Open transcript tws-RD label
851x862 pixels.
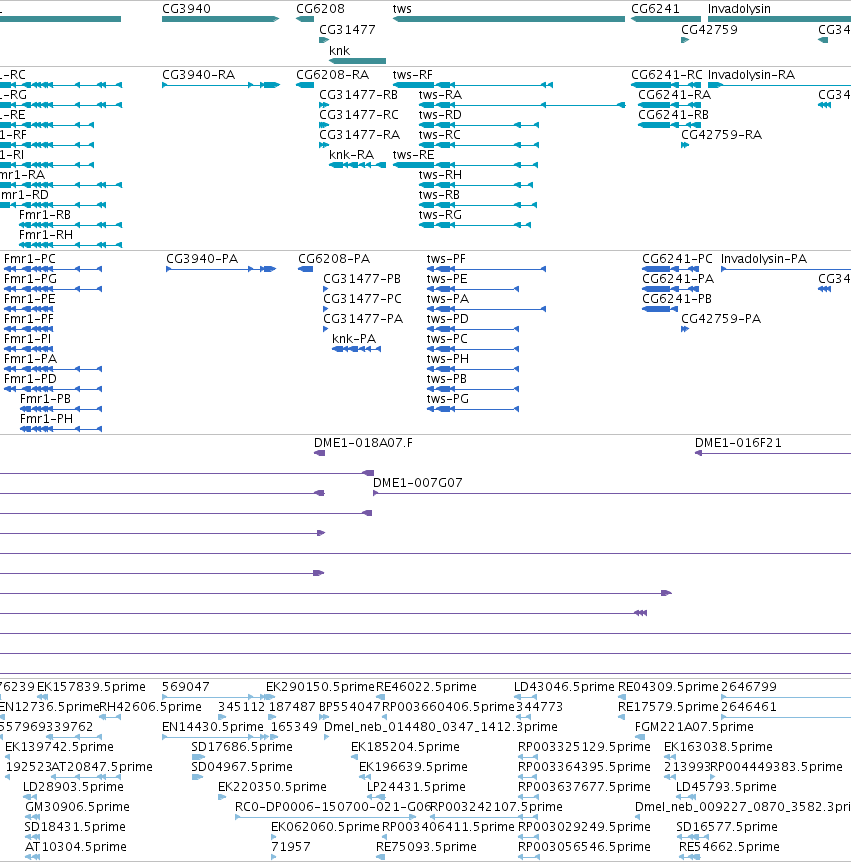coord(440,115)
